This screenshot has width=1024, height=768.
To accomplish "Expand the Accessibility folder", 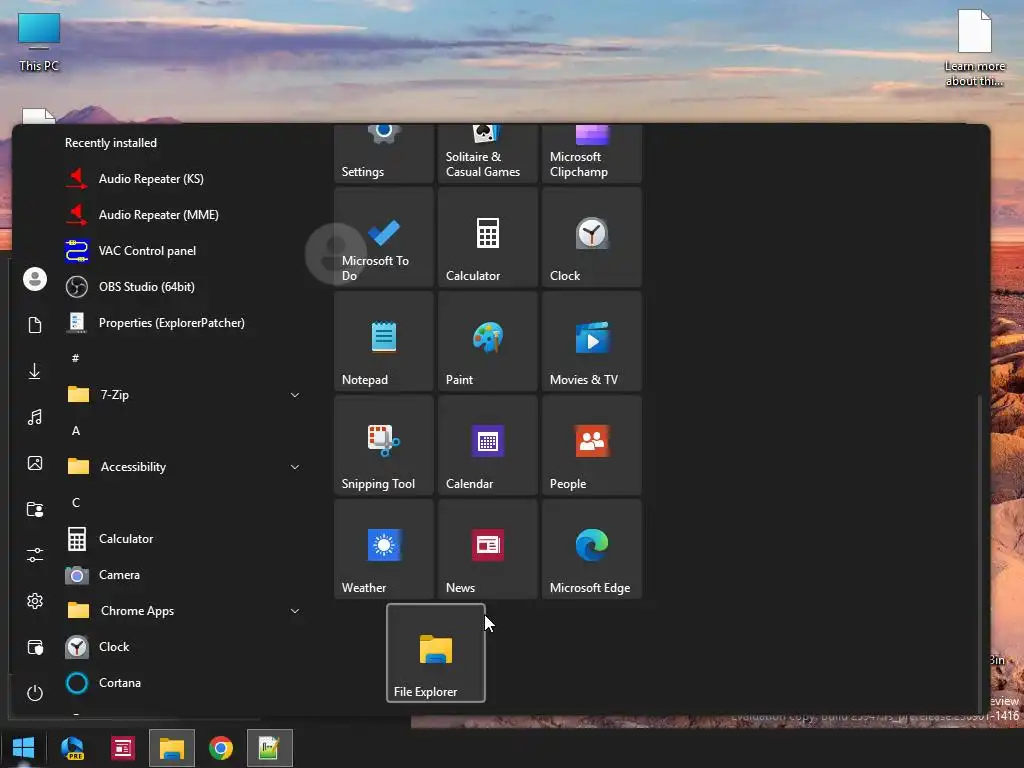I will point(184,466).
